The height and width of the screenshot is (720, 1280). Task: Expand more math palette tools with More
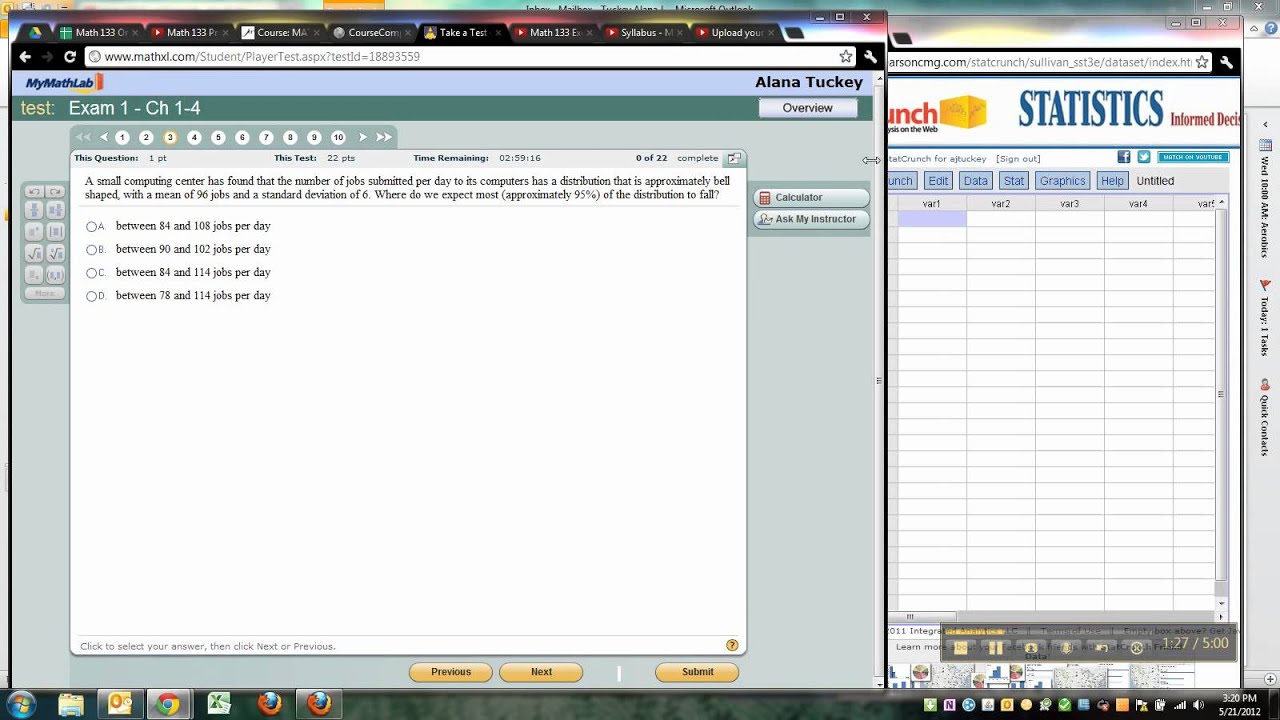point(45,294)
